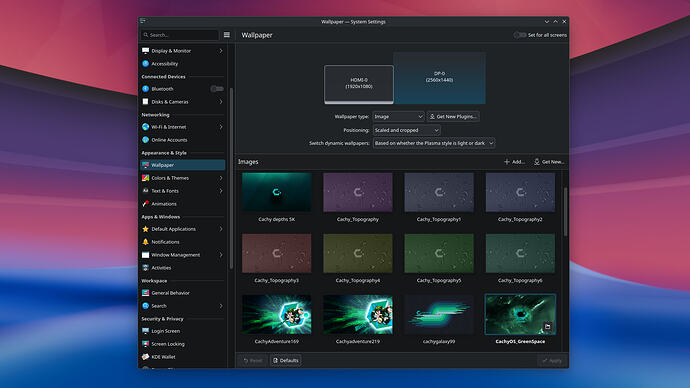Click the window menu icon in titlebar
The image size is (690, 388).
click(x=143, y=21)
